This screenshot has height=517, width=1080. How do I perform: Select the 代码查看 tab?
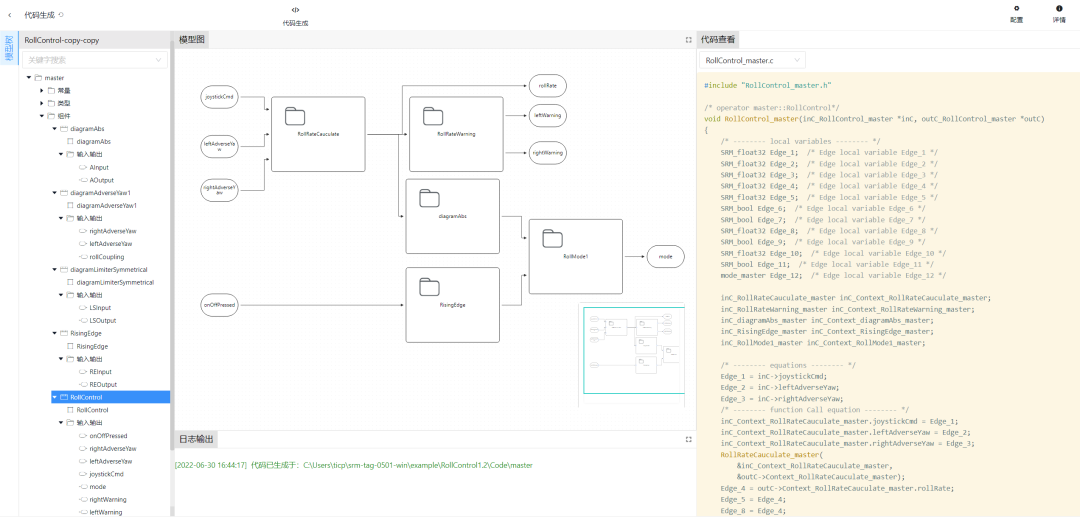tap(717, 40)
